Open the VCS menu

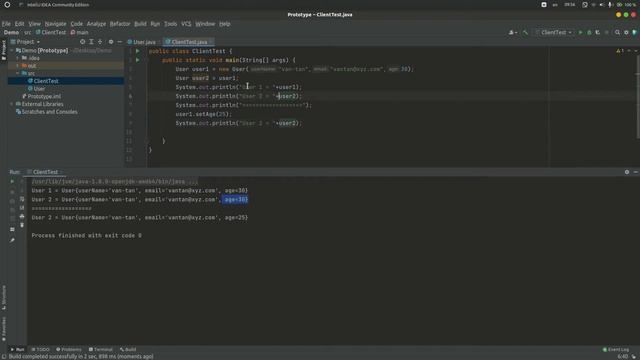(186, 24)
